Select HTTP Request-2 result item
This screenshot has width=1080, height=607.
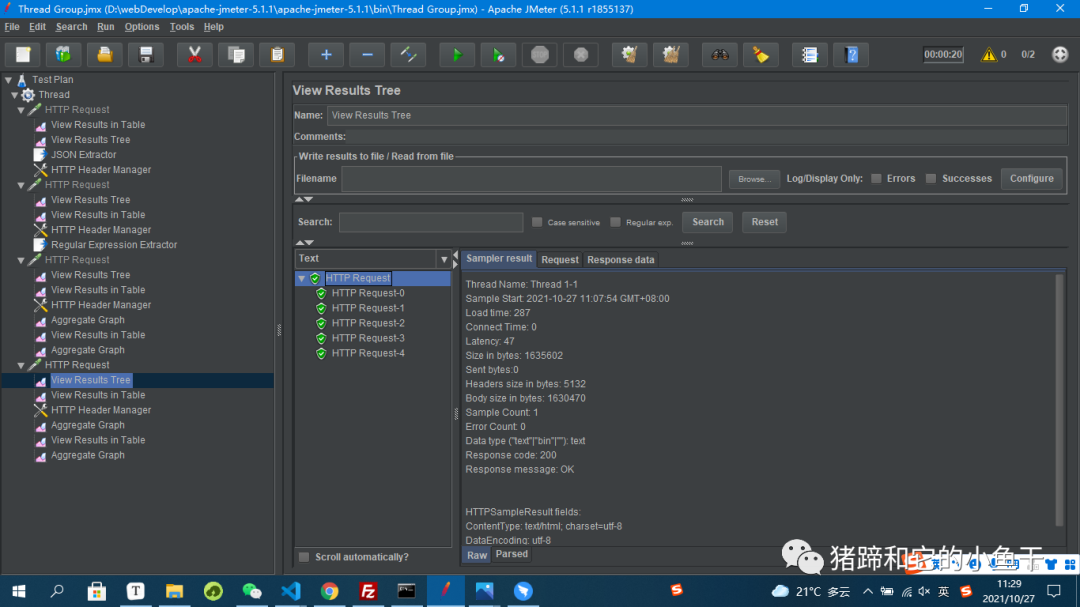[x=368, y=323]
